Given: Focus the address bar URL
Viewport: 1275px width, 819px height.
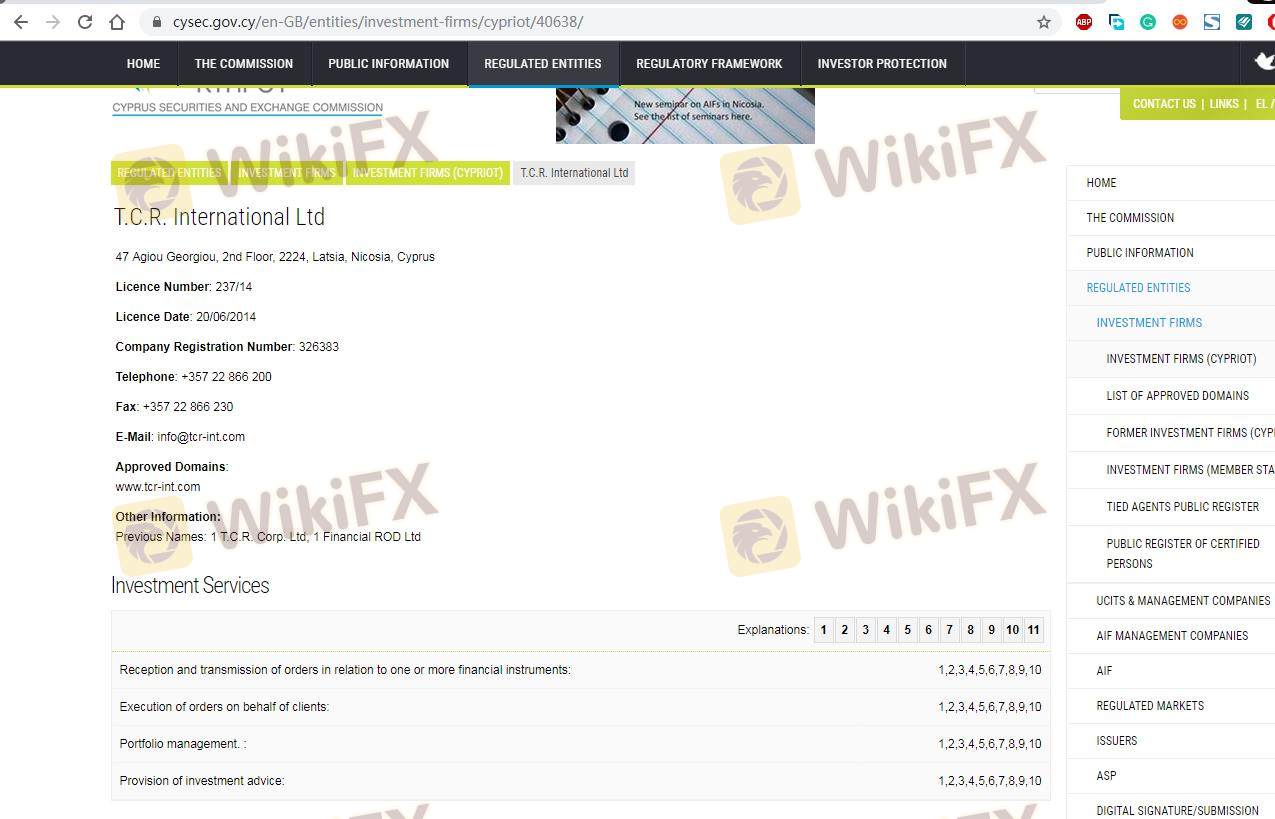Looking at the screenshot, I should pos(378,21).
